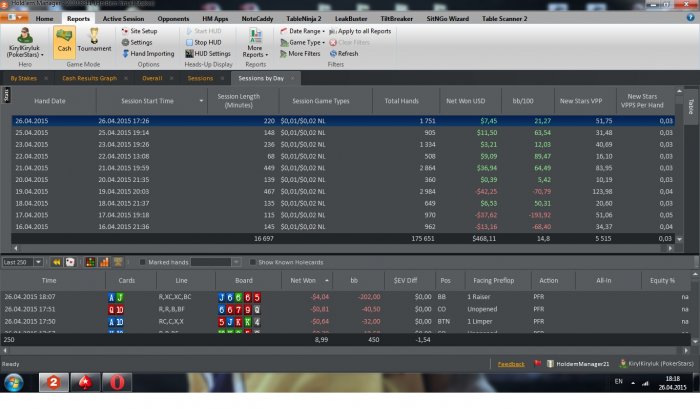Open the Feedback link
This screenshot has height=409, width=700.
(x=511, y=364)
